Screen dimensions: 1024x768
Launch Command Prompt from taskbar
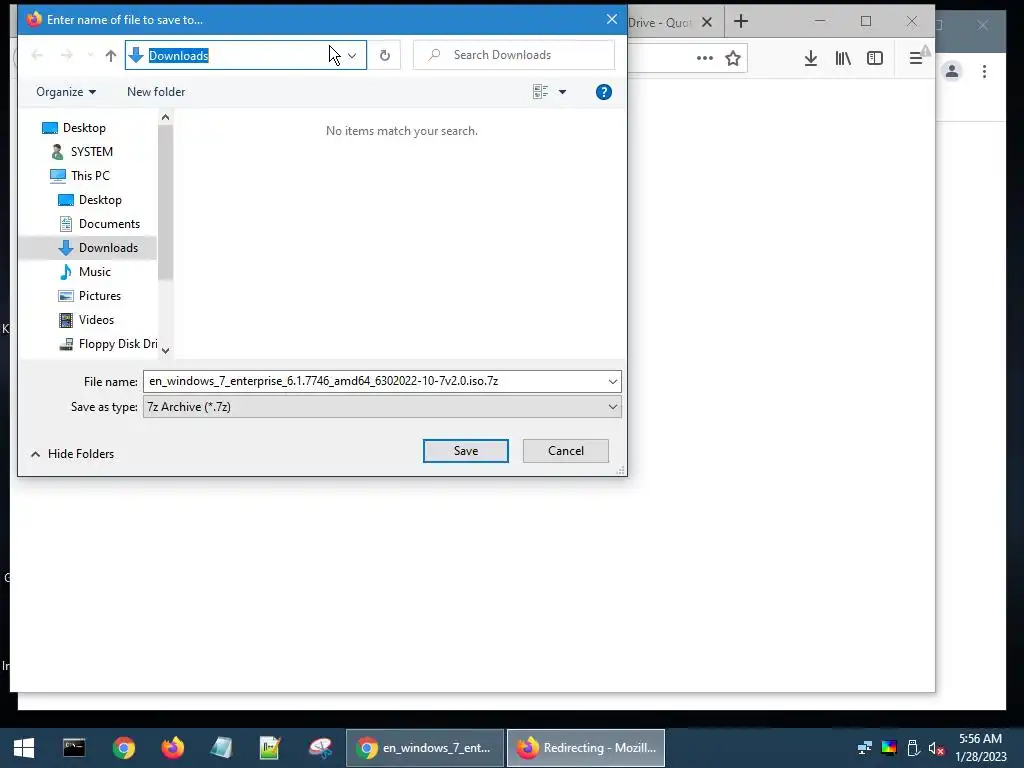click(x=74, y=748)
